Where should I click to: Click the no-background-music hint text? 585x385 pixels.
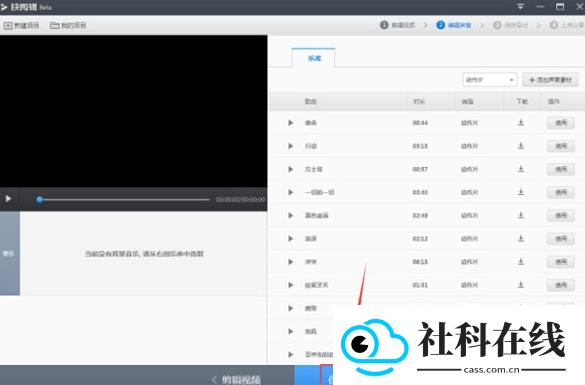(x=144, y=254)
